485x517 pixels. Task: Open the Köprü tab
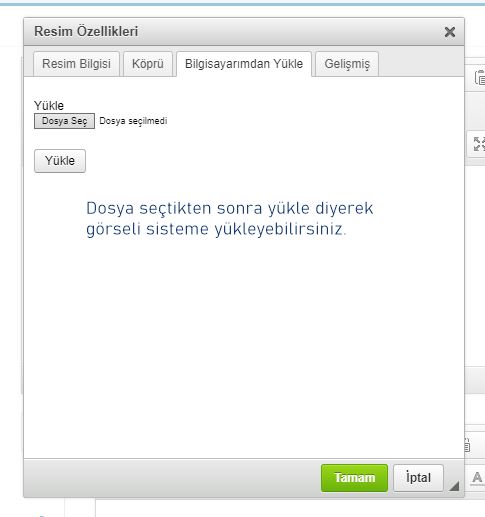[x=148, y=64]
